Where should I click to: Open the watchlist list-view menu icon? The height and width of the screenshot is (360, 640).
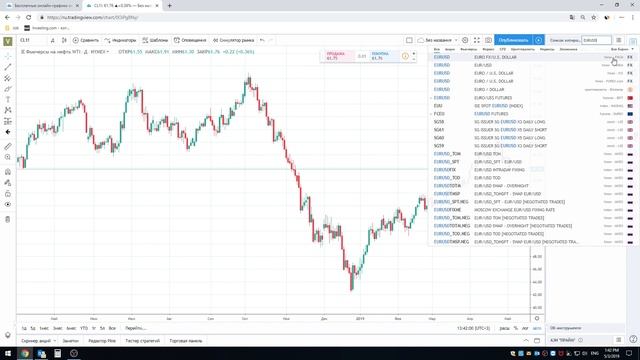(619, 40)
